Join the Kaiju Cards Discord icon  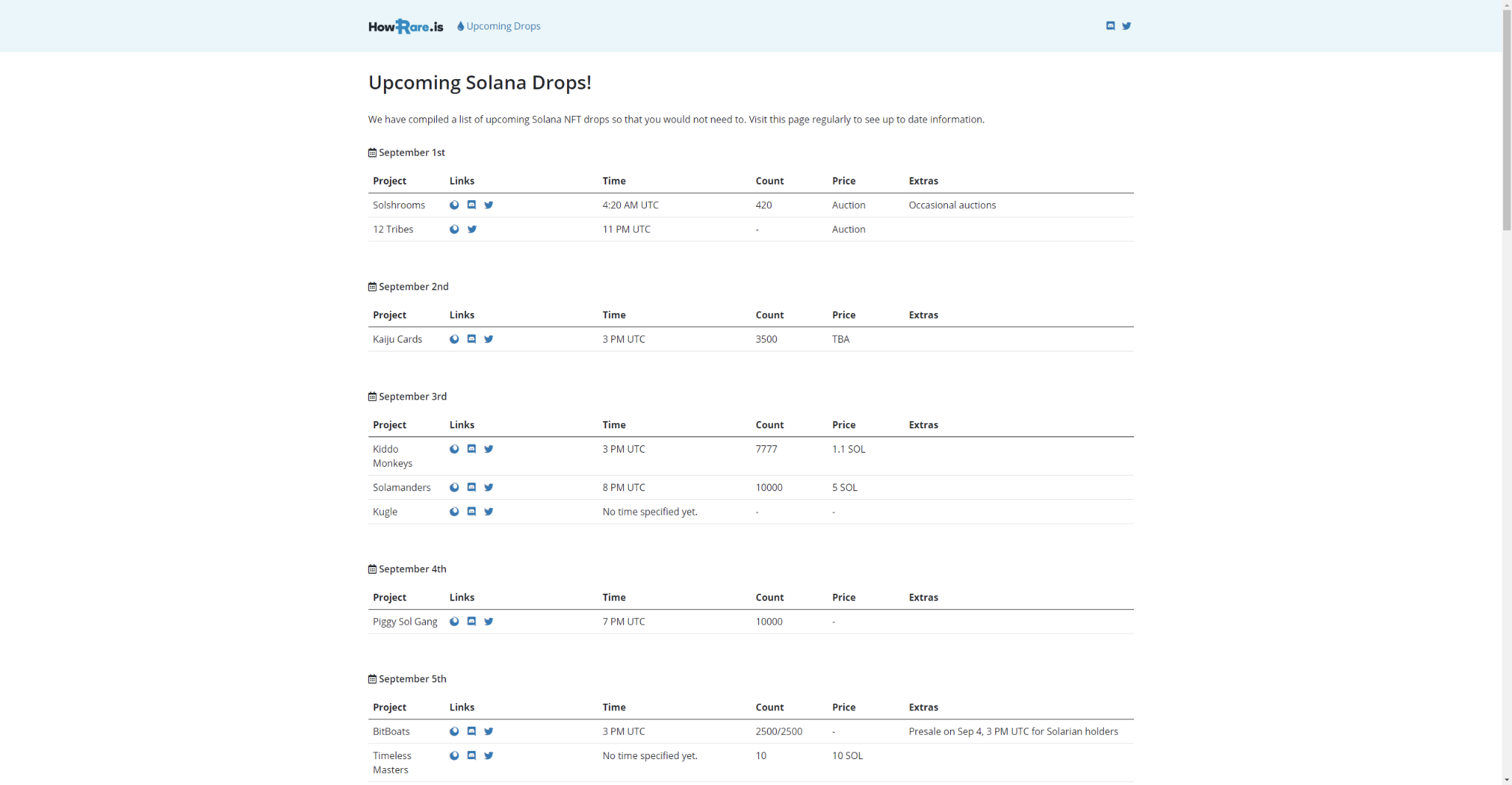point(472,339)
